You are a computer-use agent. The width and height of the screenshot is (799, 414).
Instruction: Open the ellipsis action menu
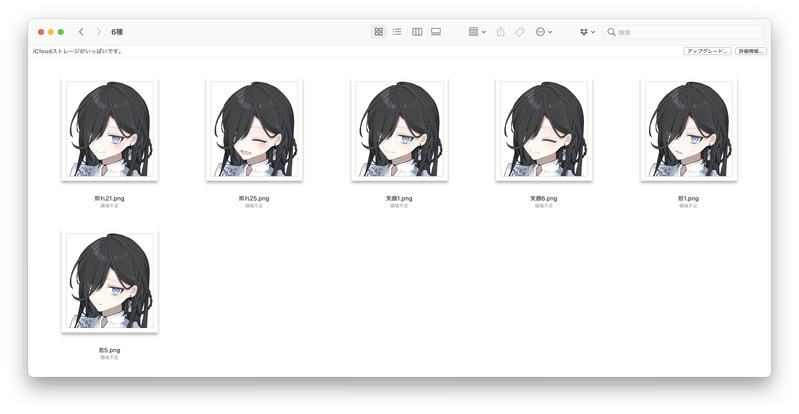coord(544,32)
